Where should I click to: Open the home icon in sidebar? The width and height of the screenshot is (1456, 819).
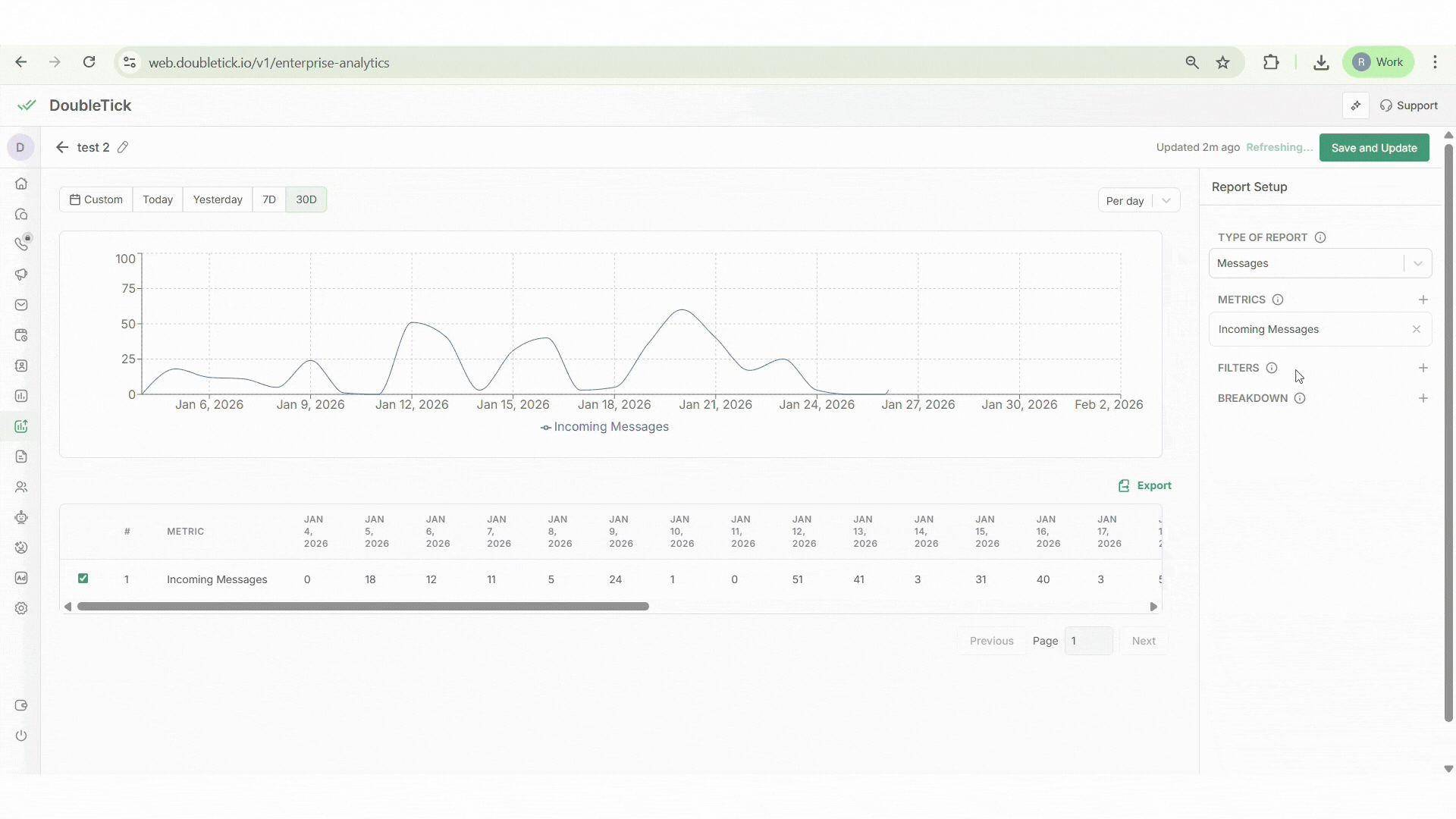pos(21,184)
